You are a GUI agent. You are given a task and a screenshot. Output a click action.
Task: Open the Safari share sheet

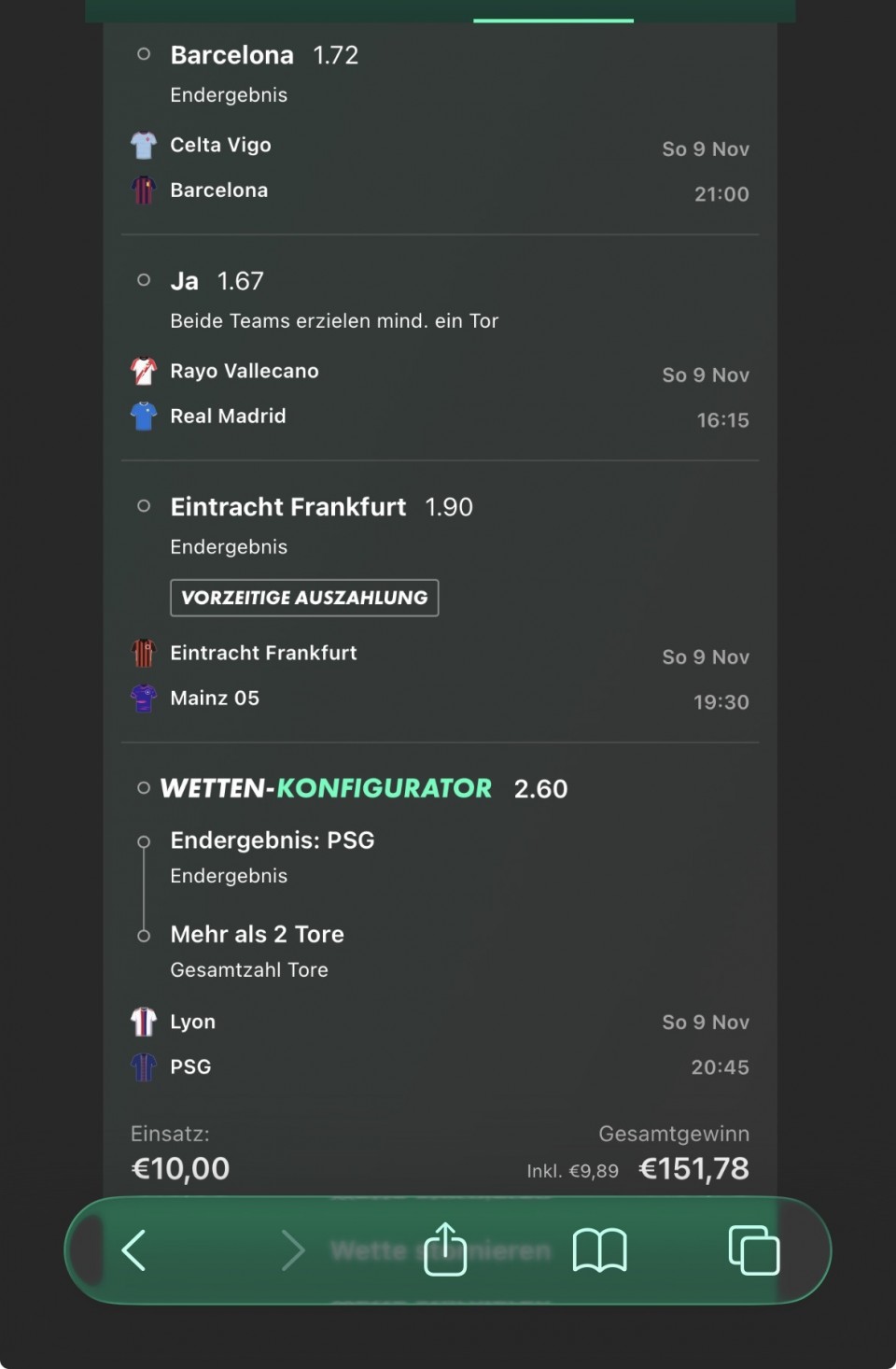pos(445,1249)
